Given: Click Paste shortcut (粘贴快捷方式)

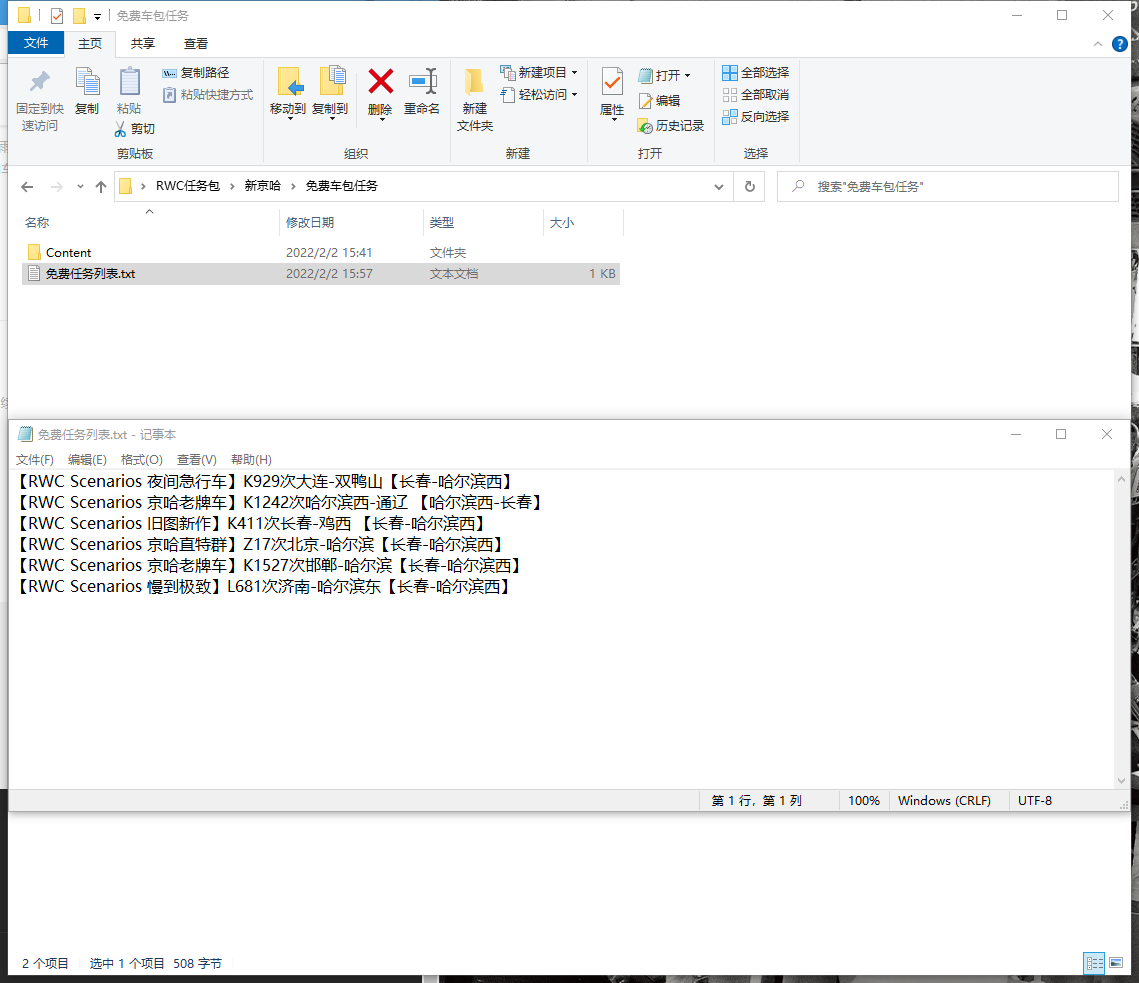Looking at the screenshot, I should pos(207,94).
